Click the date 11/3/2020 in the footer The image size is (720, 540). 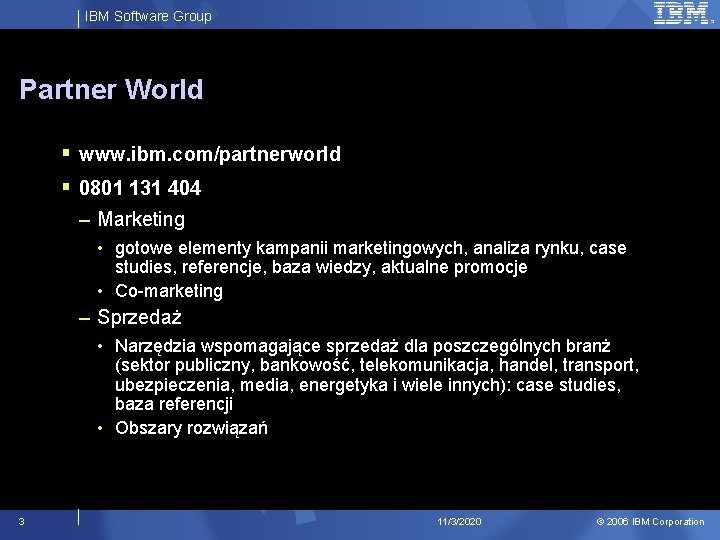459,522
